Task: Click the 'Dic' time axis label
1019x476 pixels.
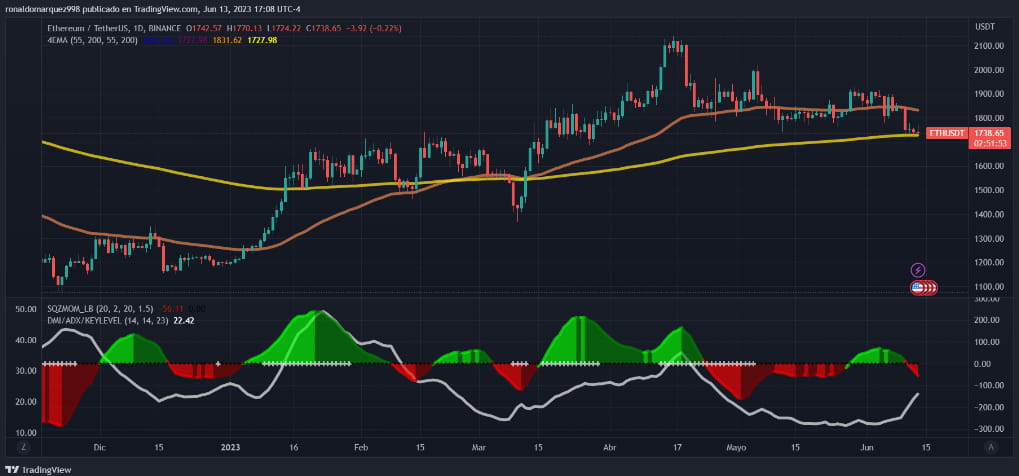Action: pos(99,447)
